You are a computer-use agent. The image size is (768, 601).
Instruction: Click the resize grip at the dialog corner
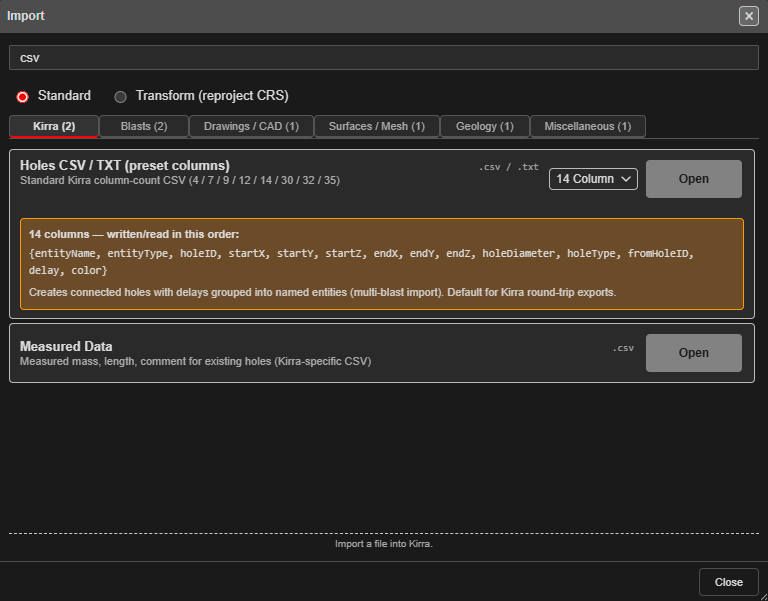coord(763,597)
